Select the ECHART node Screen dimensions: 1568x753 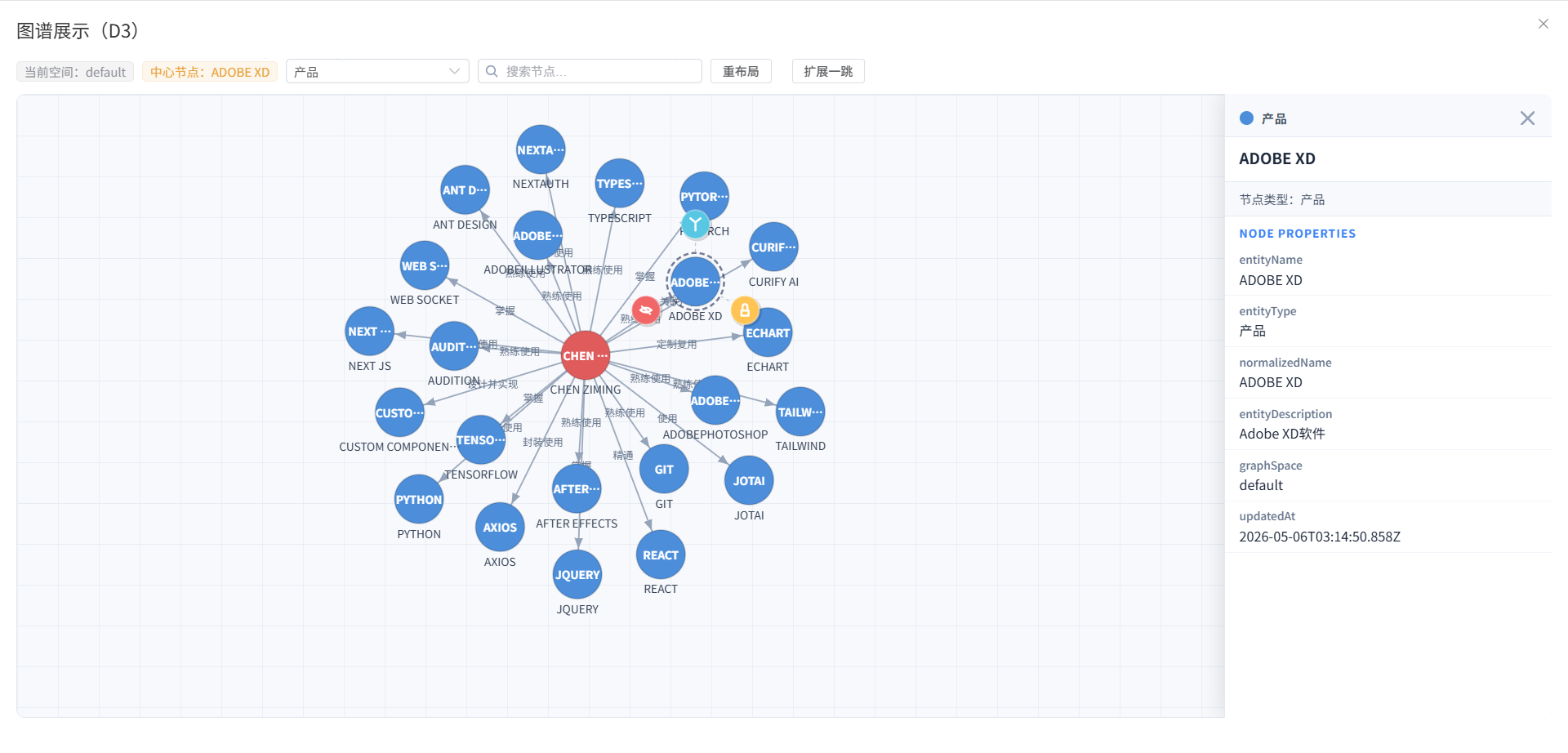768,332
